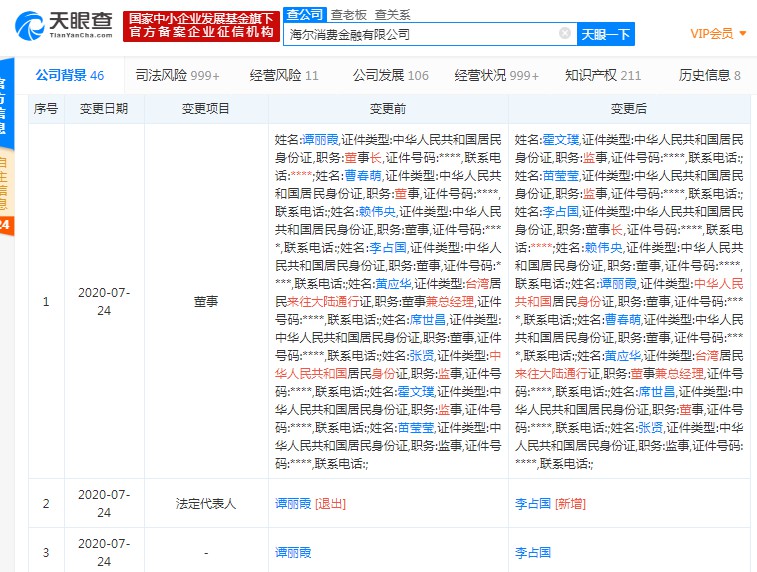Viewport: 757px width, 572px height.
Task: Open 李占国 link in row 3
Action: point(533,553)
